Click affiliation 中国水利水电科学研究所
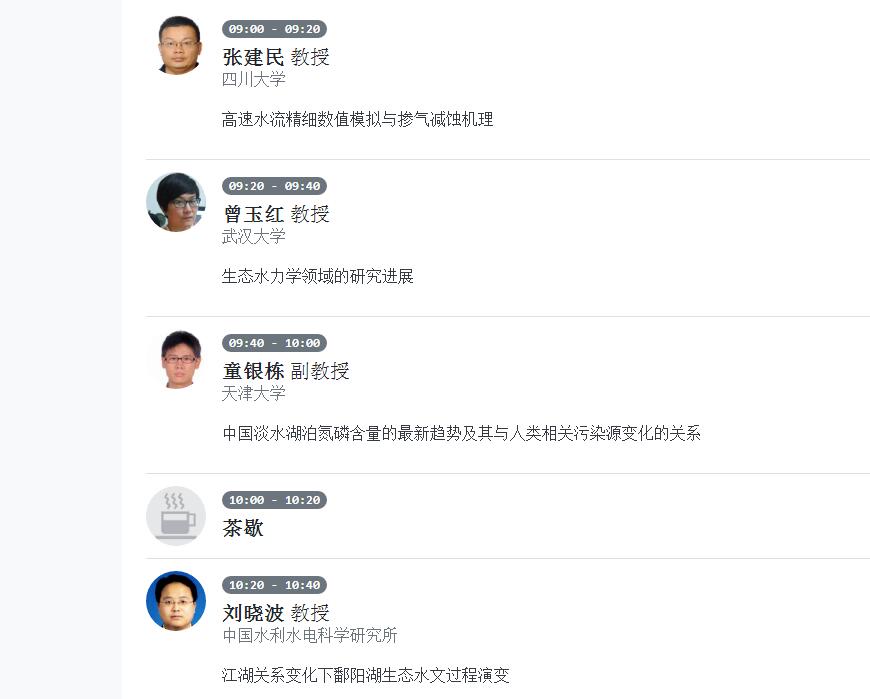Screen dimensions: 870x699 tap(309, 636)
